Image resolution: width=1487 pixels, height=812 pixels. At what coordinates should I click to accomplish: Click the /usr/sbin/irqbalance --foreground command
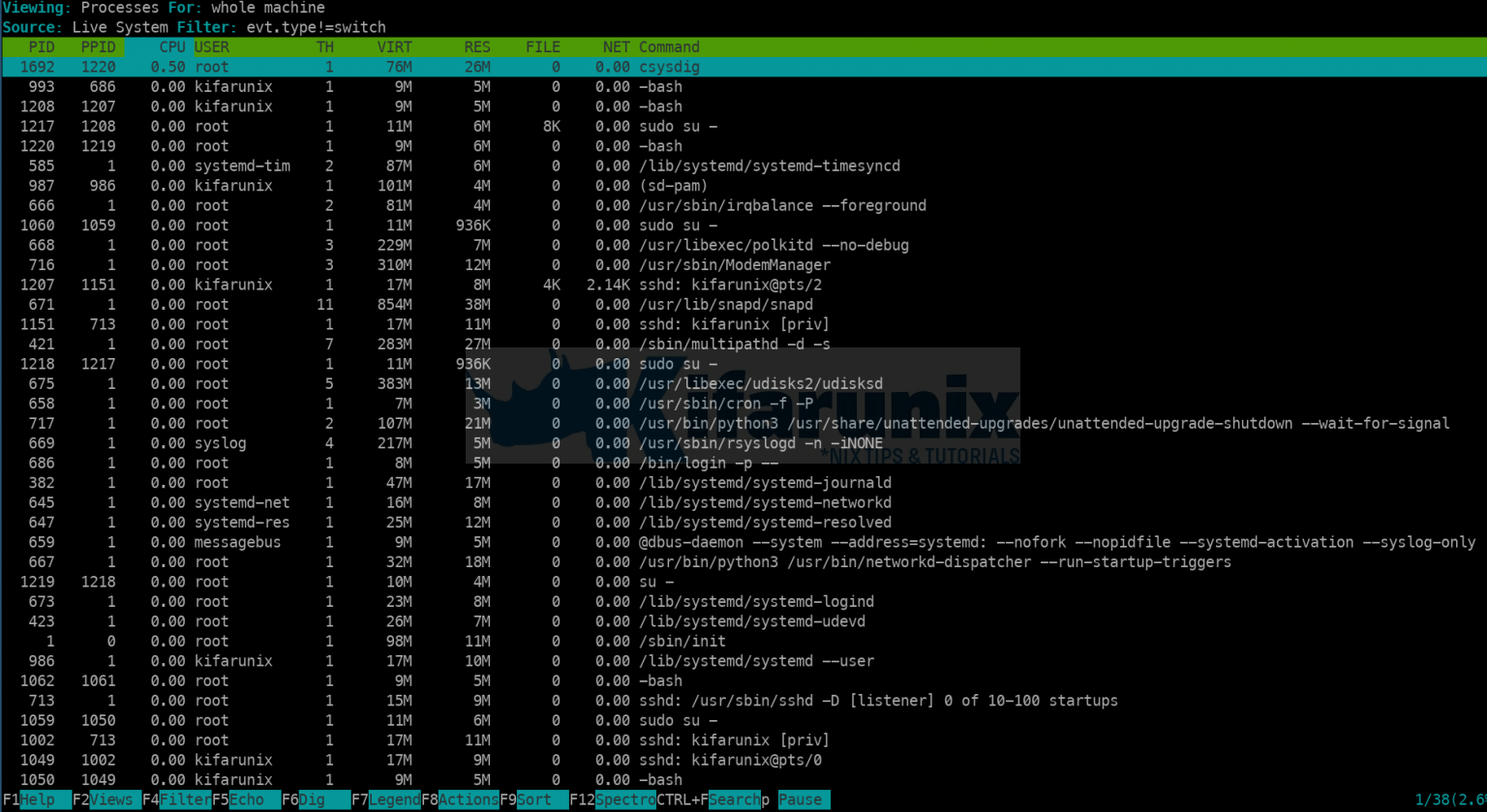click(782, 205)
